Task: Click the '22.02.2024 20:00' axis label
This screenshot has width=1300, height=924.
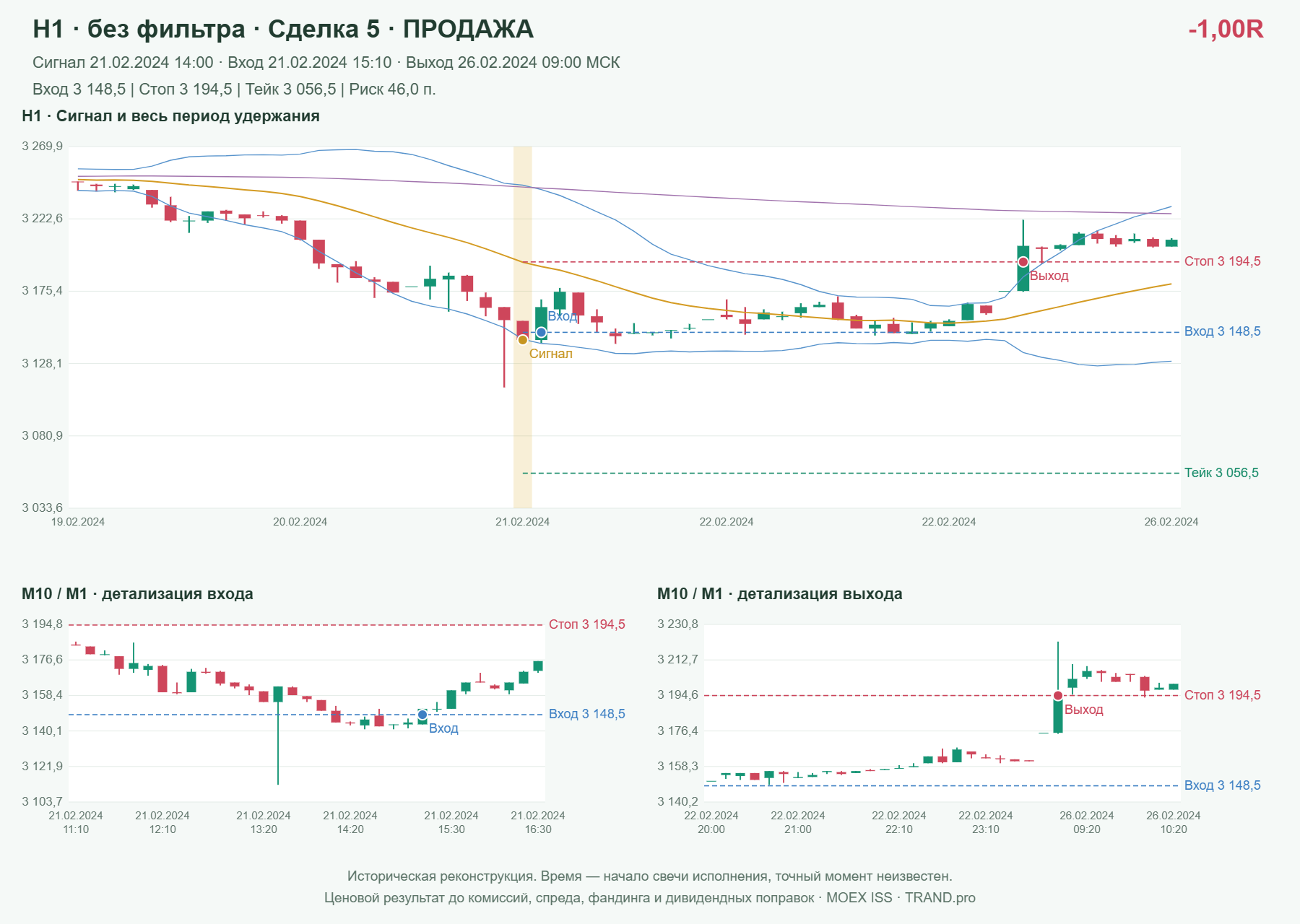Action: (x=711, y=822)
